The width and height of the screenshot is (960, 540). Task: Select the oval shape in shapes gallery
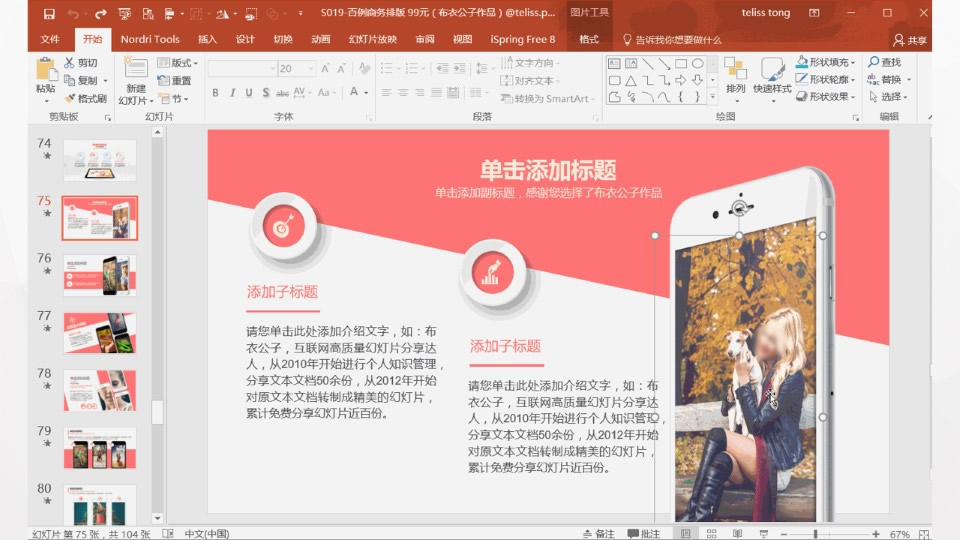697,64
